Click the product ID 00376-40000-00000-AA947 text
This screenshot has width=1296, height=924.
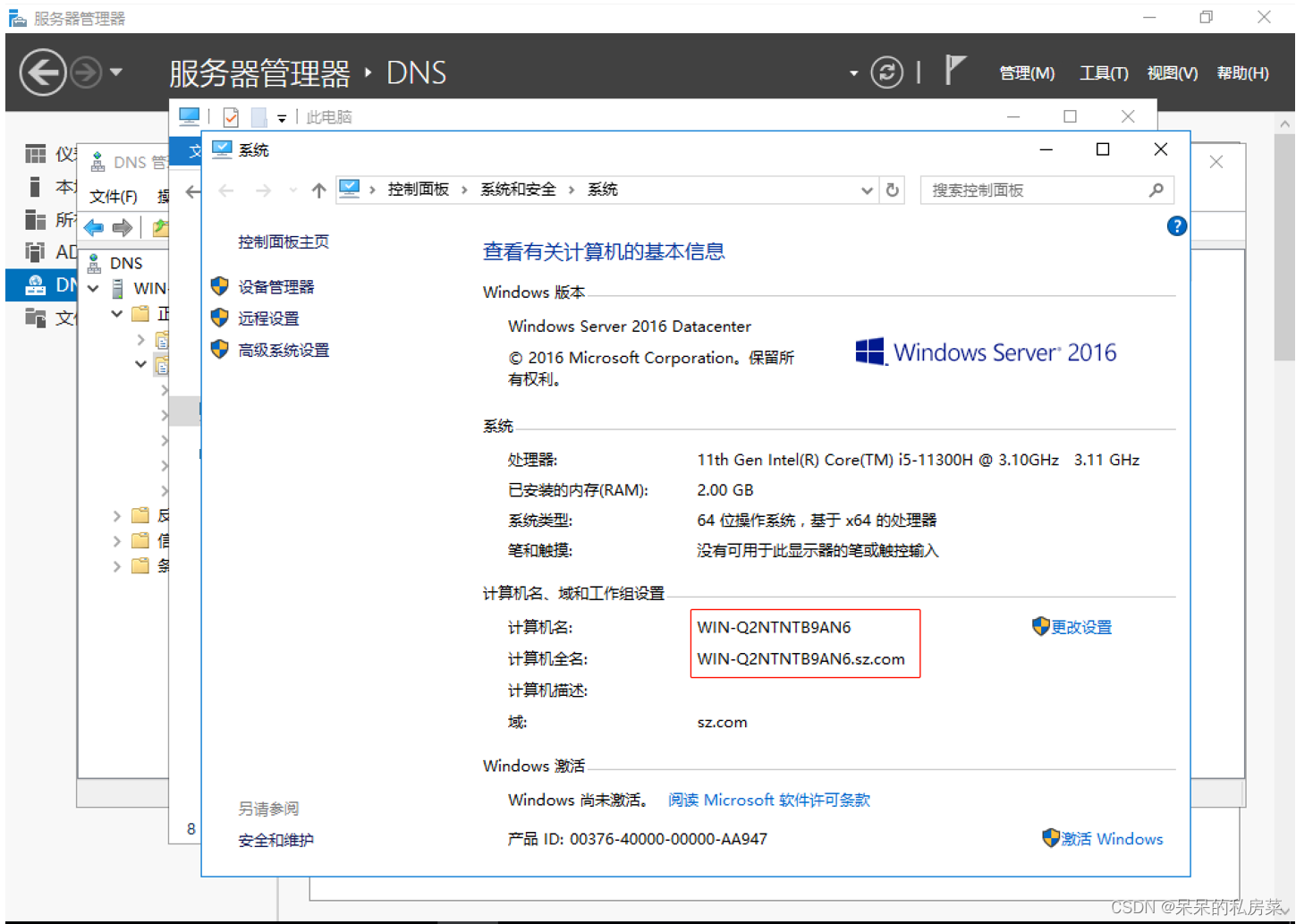tap(668, 839)
